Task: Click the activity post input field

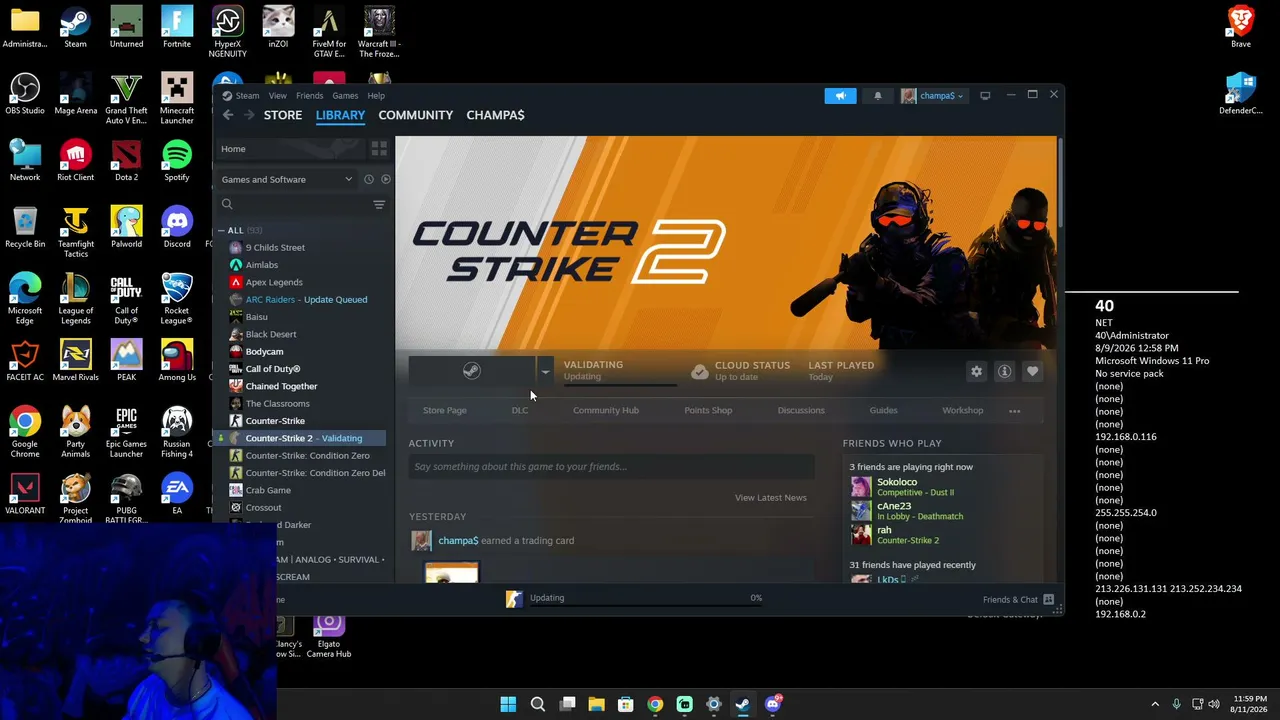Action: [x=612, y=467]
